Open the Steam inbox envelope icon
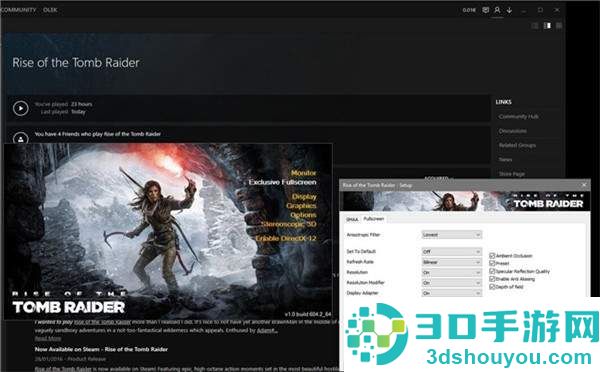This screenshot has width=600, height=372. pos(485,10)
